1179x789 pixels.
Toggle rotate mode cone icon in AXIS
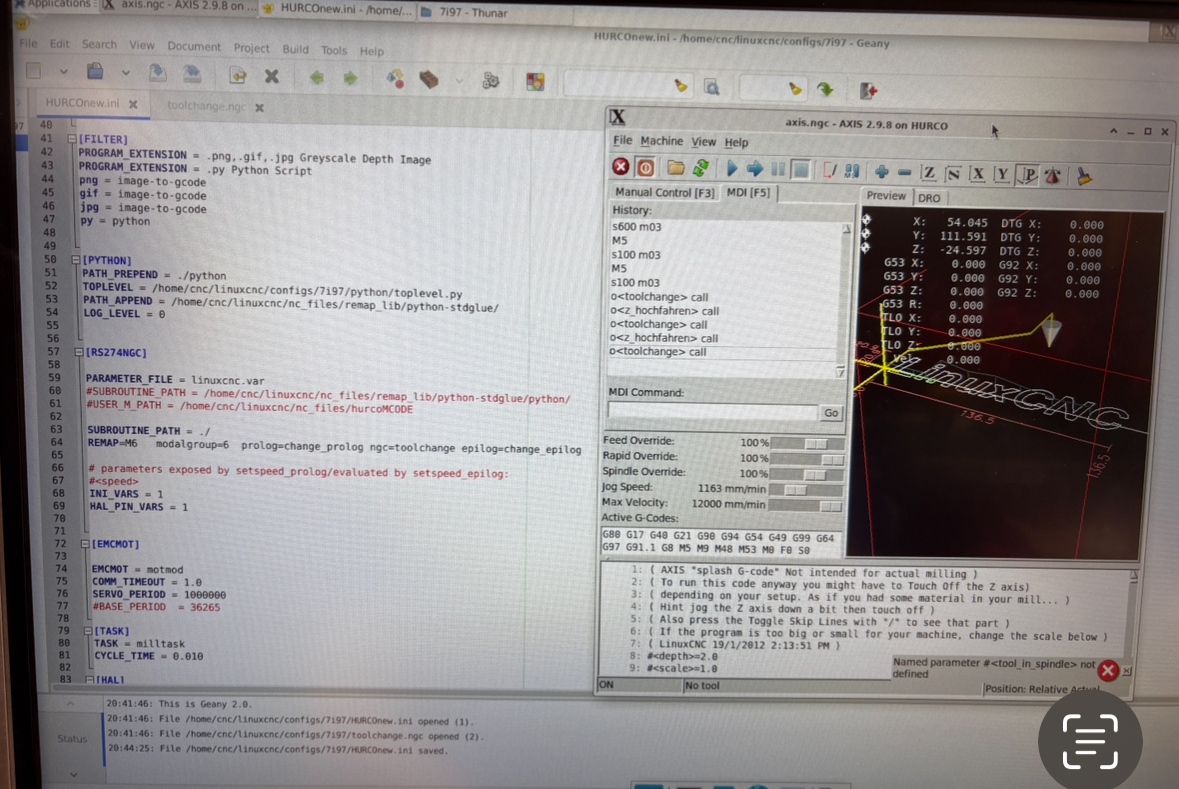tap(1052, 176)
